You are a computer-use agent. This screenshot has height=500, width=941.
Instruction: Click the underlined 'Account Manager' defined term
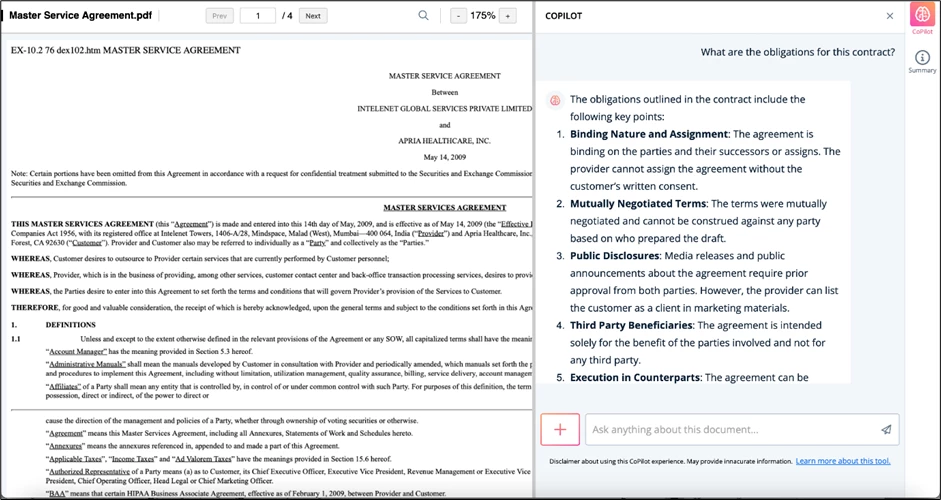(x=78, y=351)
